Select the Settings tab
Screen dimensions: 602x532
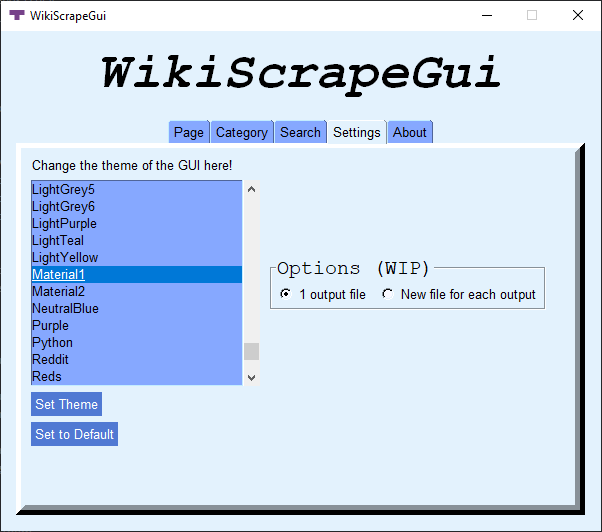pos(357,132)
